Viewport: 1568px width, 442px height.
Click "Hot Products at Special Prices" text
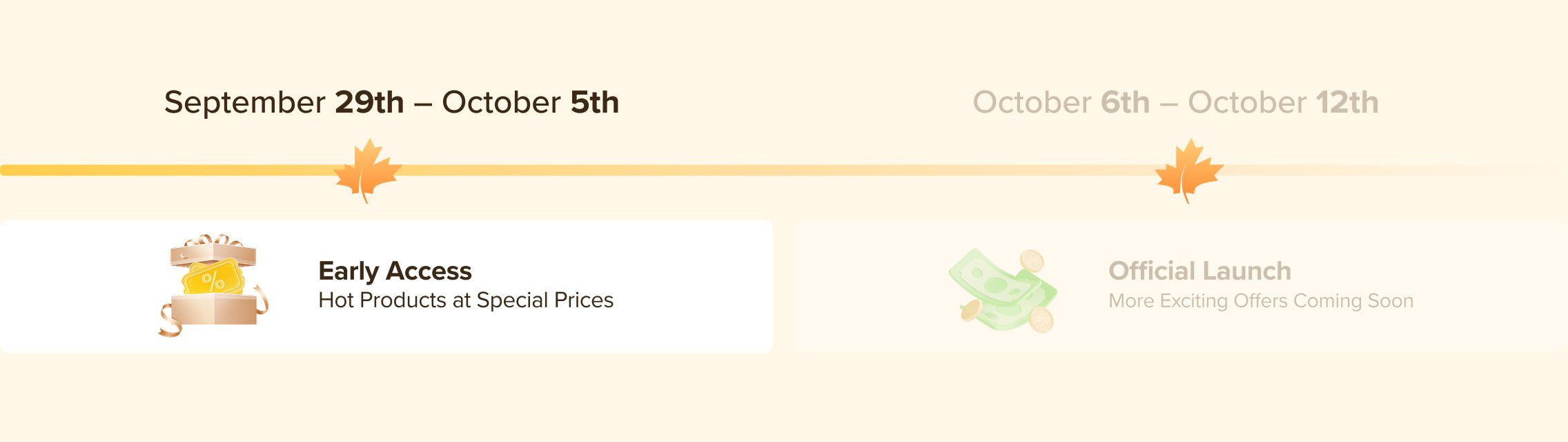click(466, 300)
